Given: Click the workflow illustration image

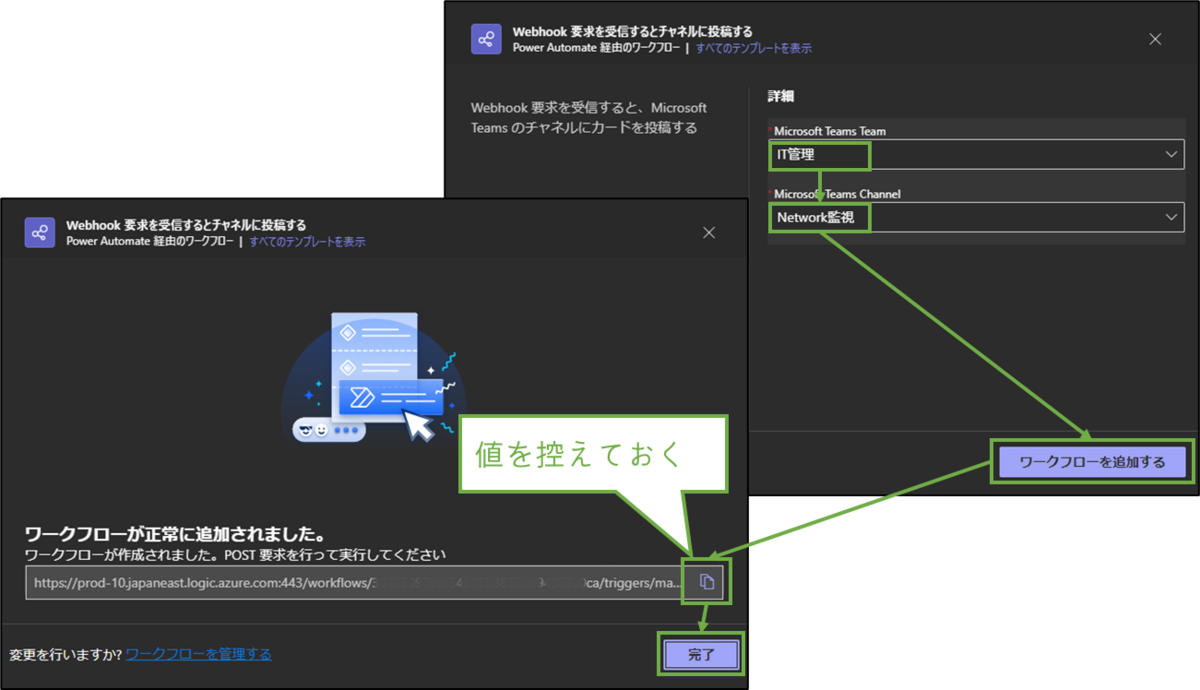Looking at the screenshot, I should click(375, 377).
